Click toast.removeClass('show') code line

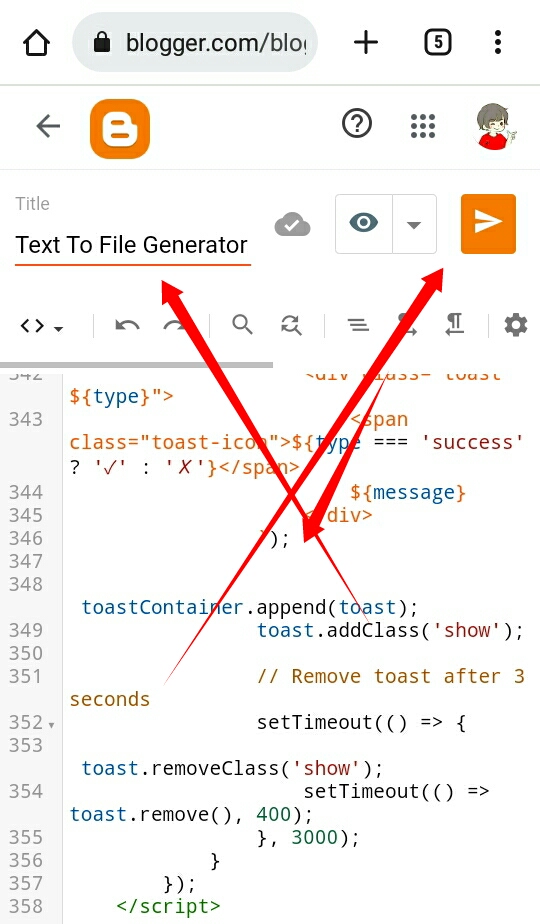click(232, 768)
